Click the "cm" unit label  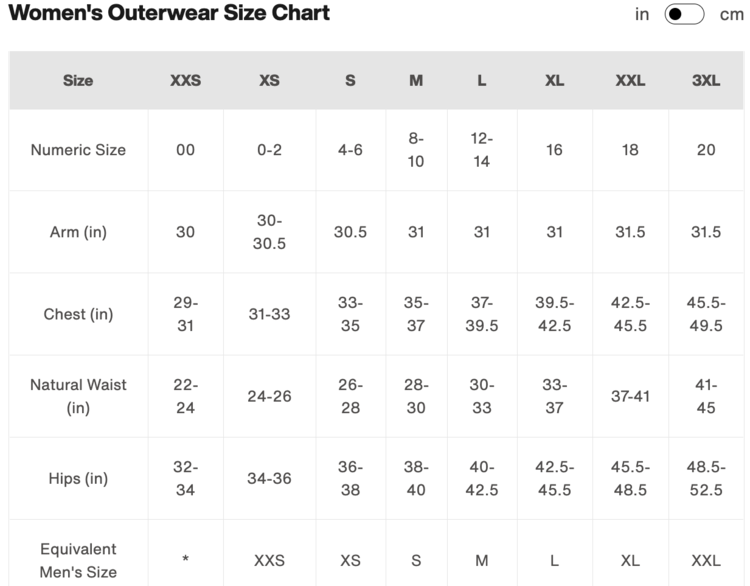[732, 15]
